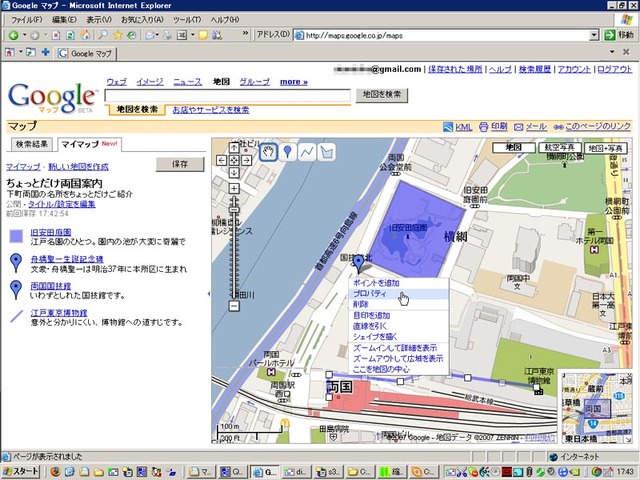Collapse the left side panel arrow

click(208, 294)
